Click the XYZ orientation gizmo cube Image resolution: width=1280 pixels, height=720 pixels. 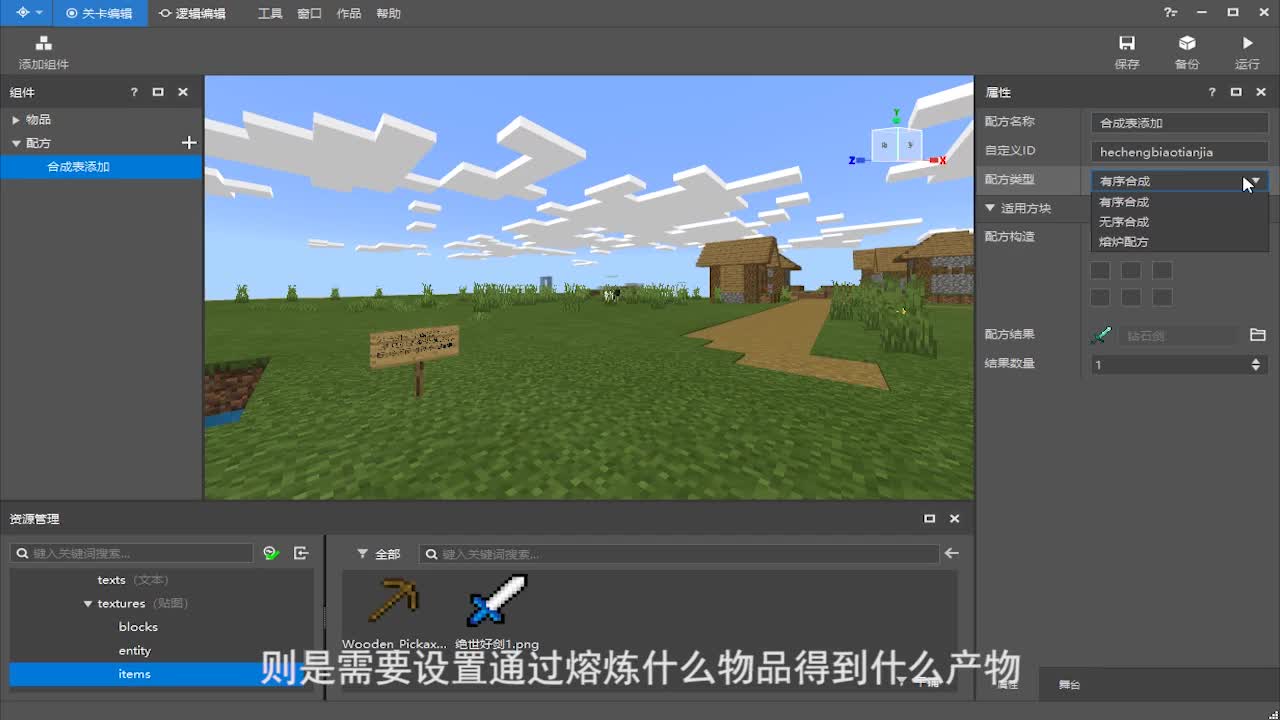point(896,146)
